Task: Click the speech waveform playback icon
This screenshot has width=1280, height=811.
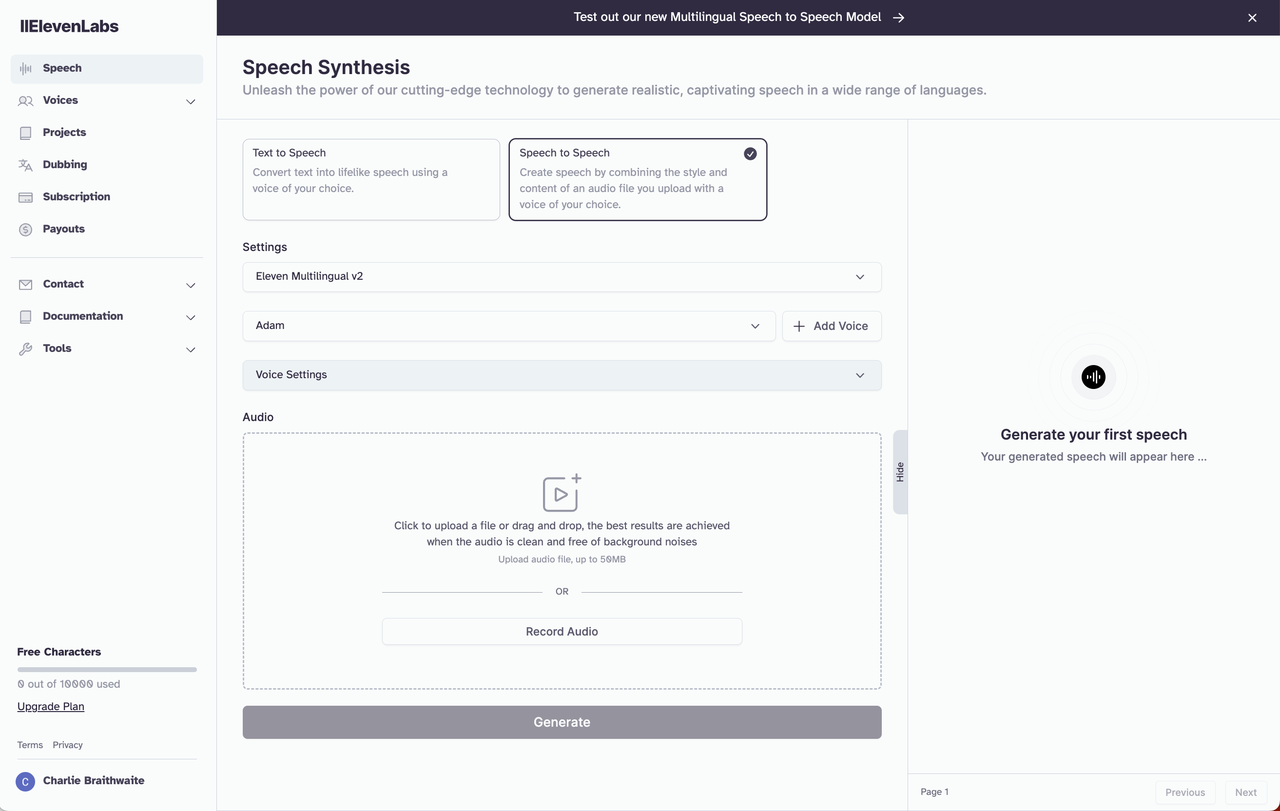Action: (1093, 377)
